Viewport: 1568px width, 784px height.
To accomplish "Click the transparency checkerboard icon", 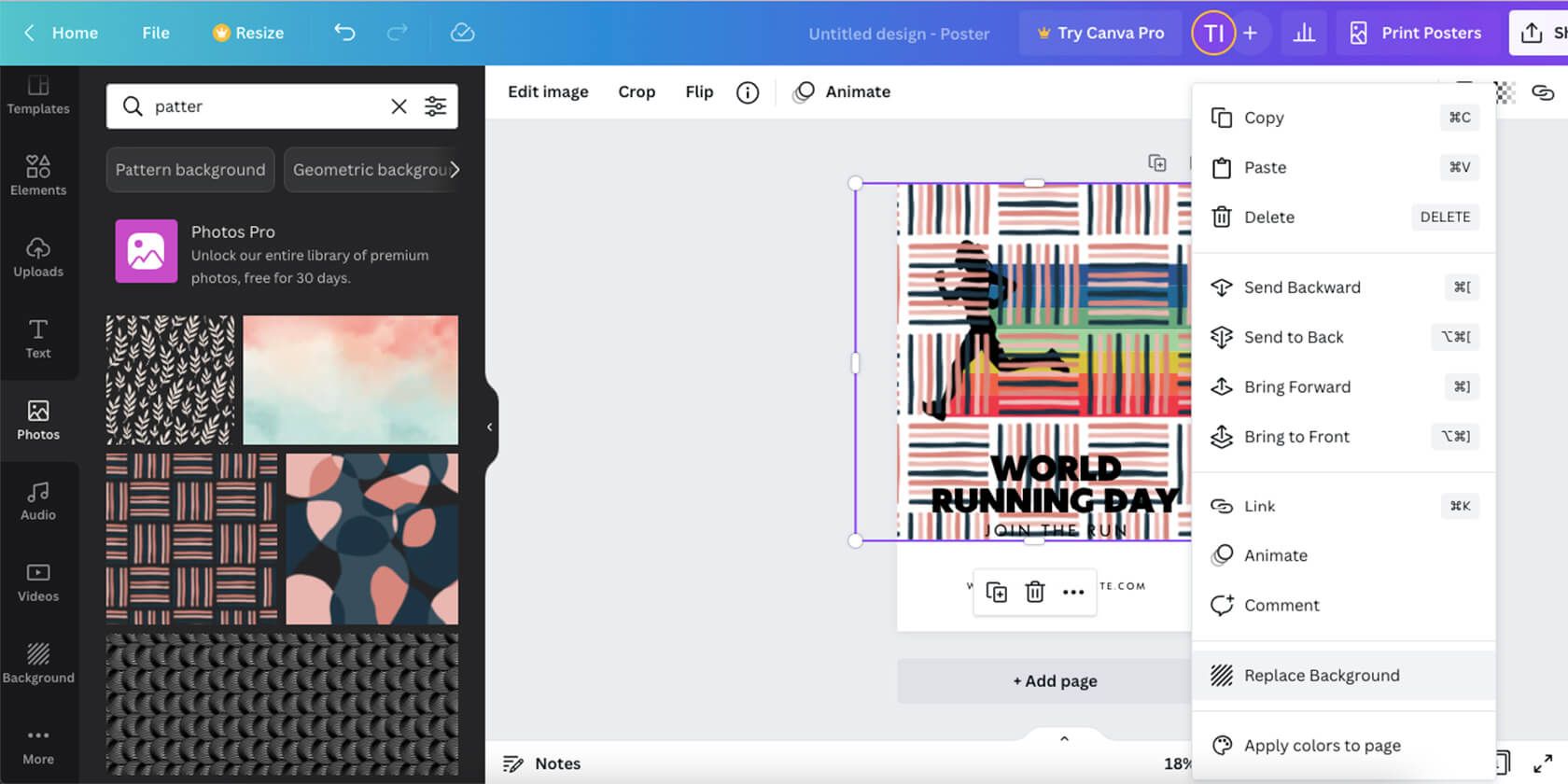I will (1505, 92).
